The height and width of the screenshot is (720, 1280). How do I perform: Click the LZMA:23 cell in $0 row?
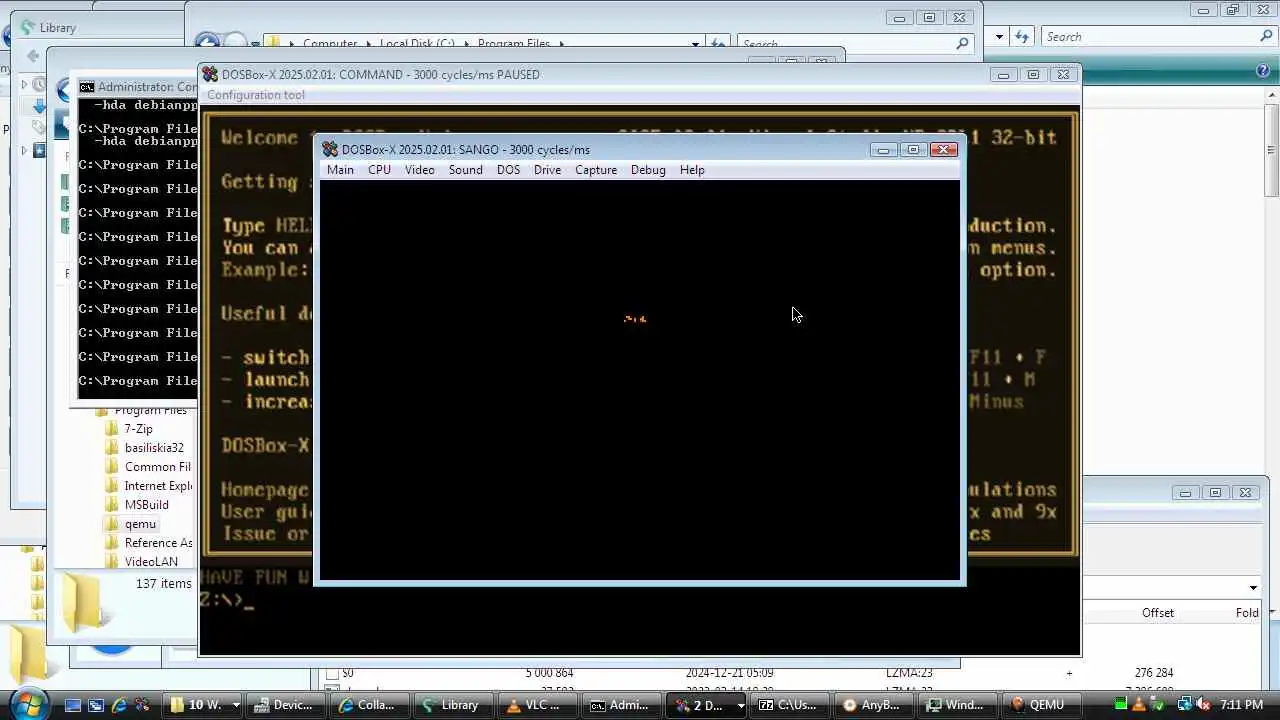click(908, 673)
